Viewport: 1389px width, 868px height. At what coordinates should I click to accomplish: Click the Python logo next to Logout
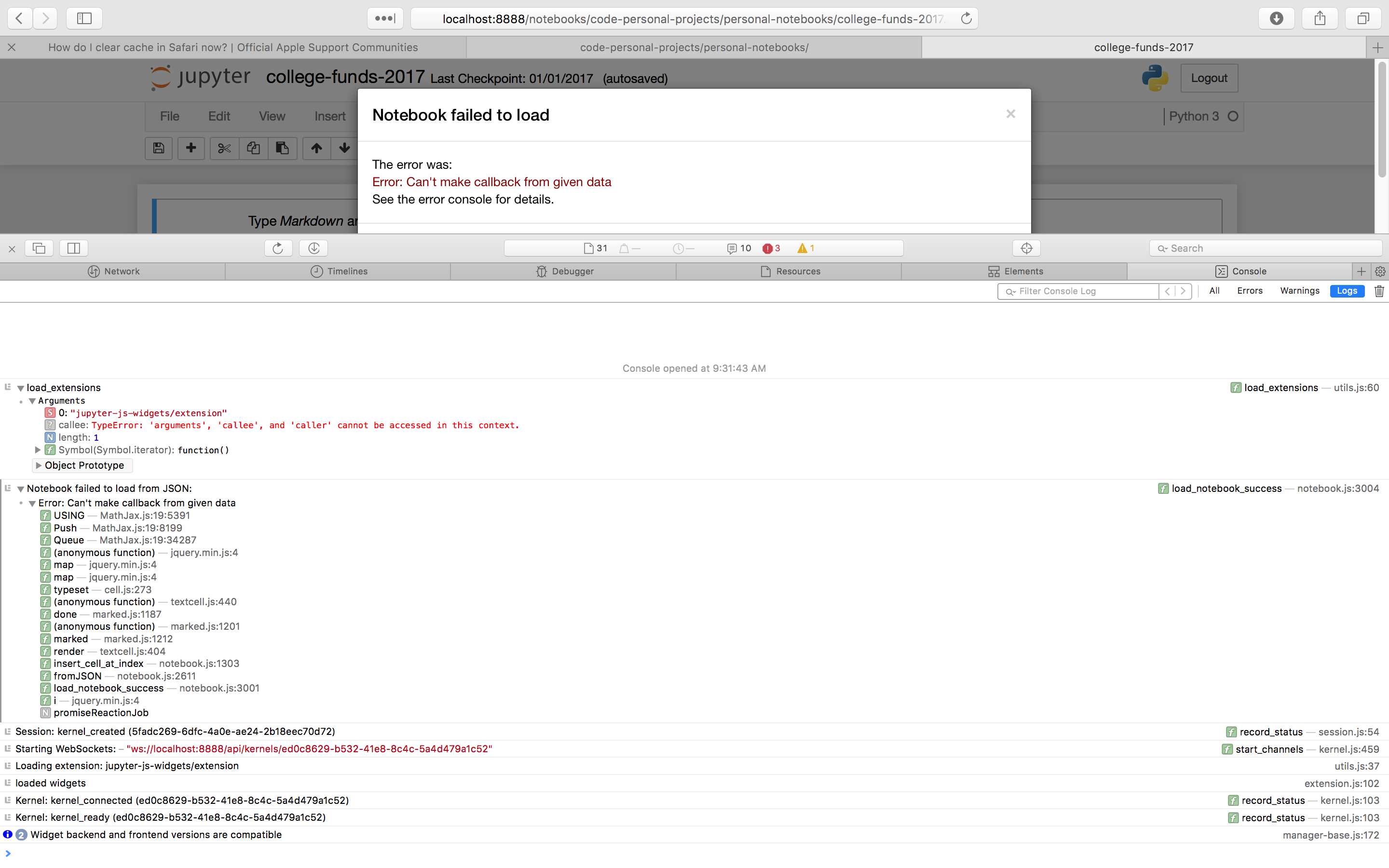pos(1155,78)
